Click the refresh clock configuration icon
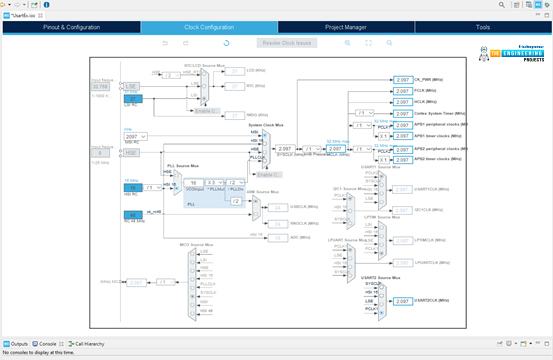The width and height of the screenshot is (553, 360). 226,43
